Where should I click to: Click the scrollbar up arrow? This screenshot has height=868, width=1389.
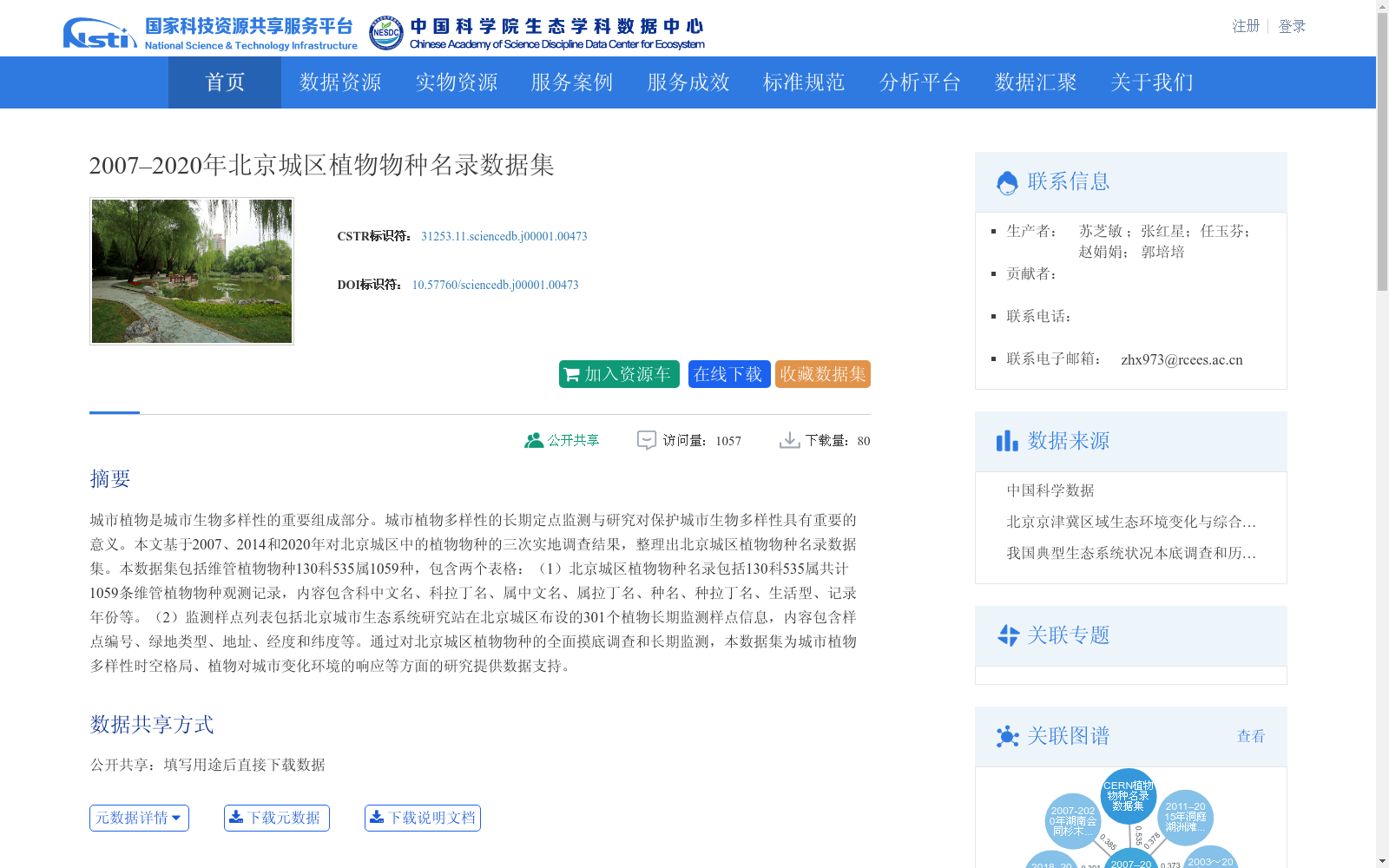point(1382,7)
